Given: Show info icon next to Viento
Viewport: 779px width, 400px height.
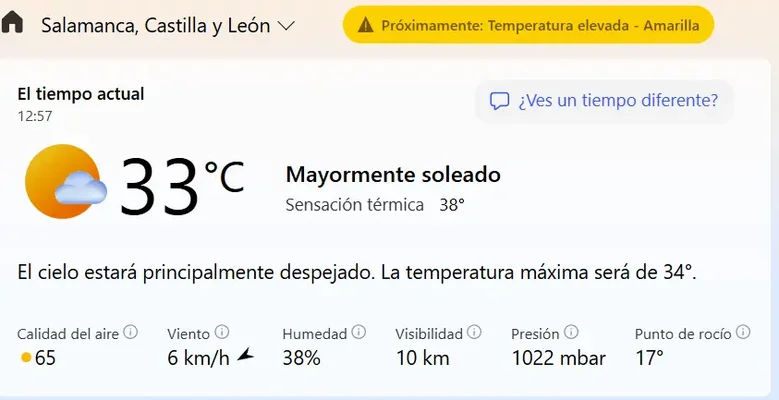Looking at the screenshot, I should pyautogui.click(x=222, y=332).
